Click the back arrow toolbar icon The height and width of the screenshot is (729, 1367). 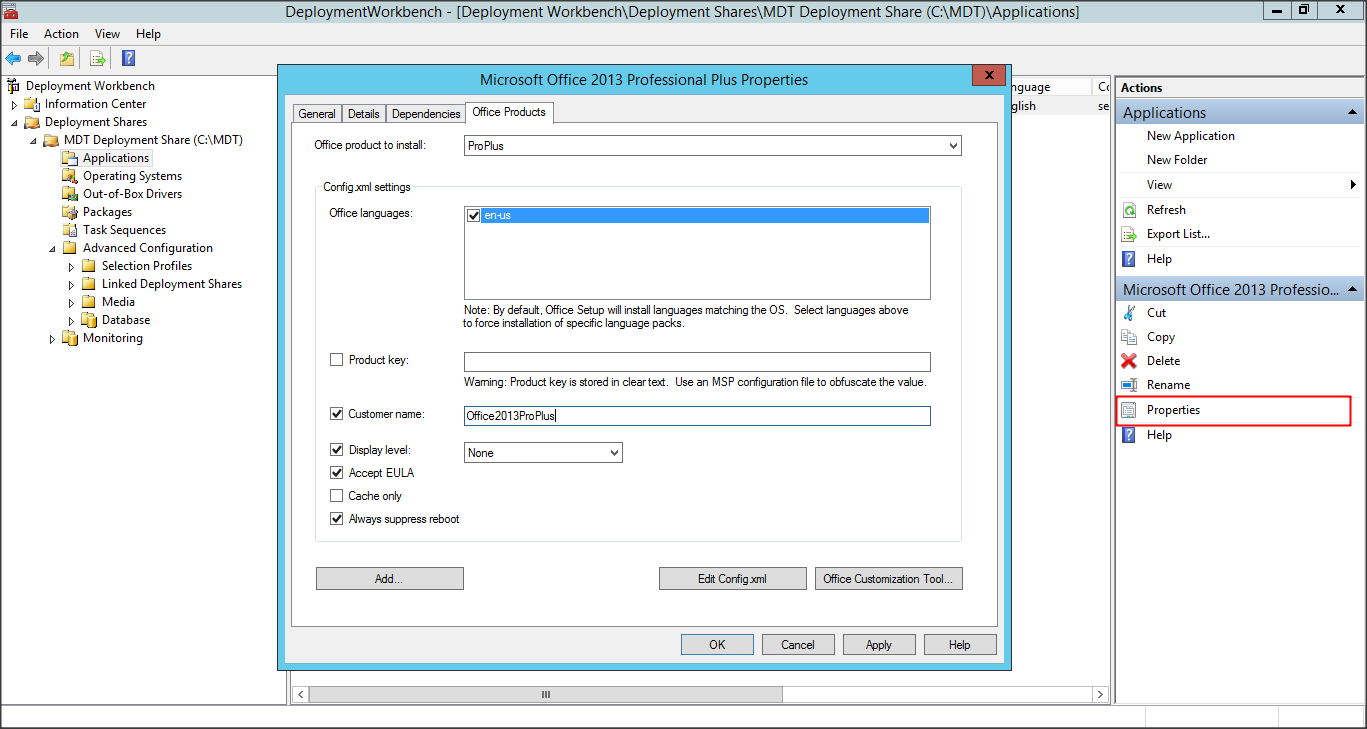[13, 58]
